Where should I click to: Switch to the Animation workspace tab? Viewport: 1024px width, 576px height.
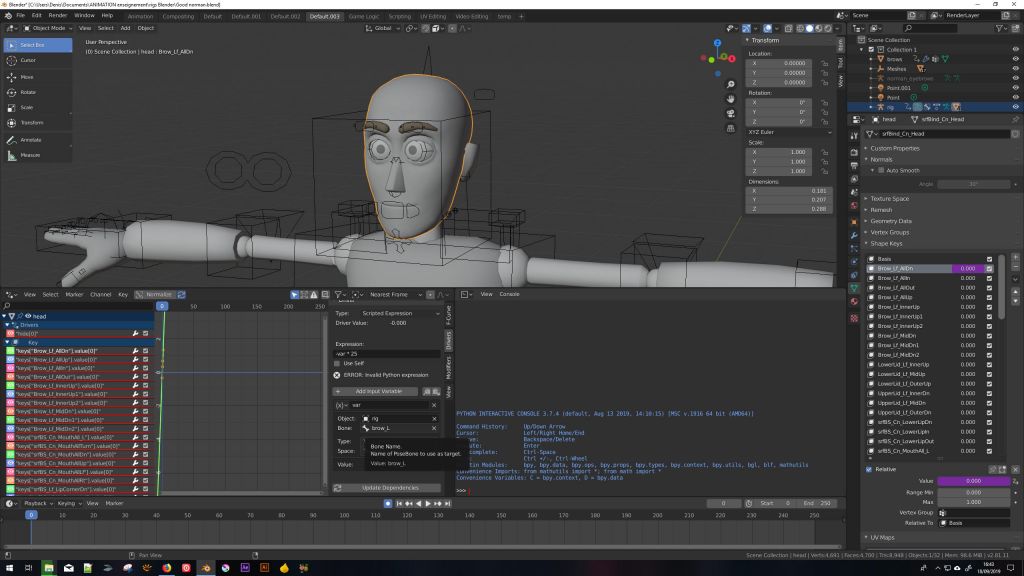[140, 16]
